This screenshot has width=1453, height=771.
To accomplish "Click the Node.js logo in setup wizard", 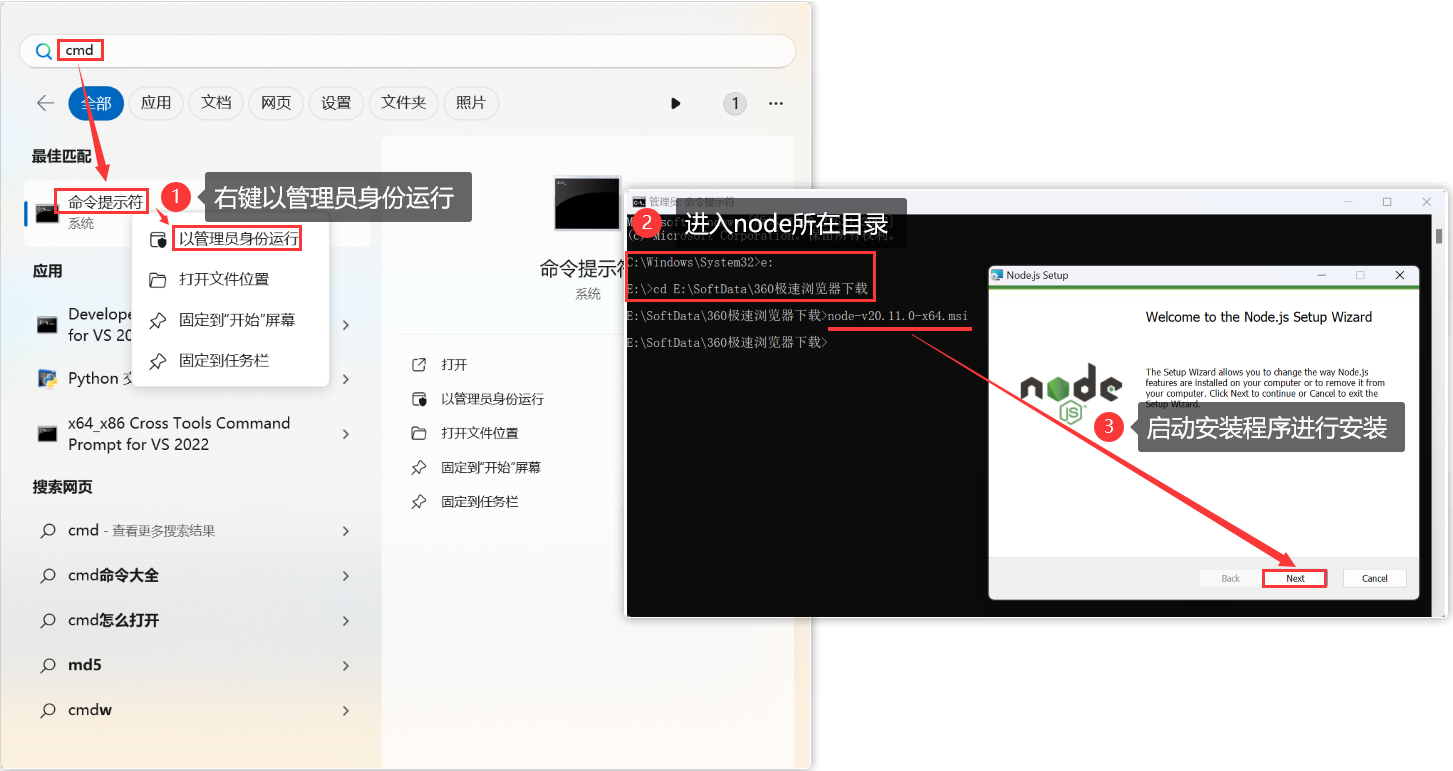I will pyautogui.click(x=1071, y=392).
